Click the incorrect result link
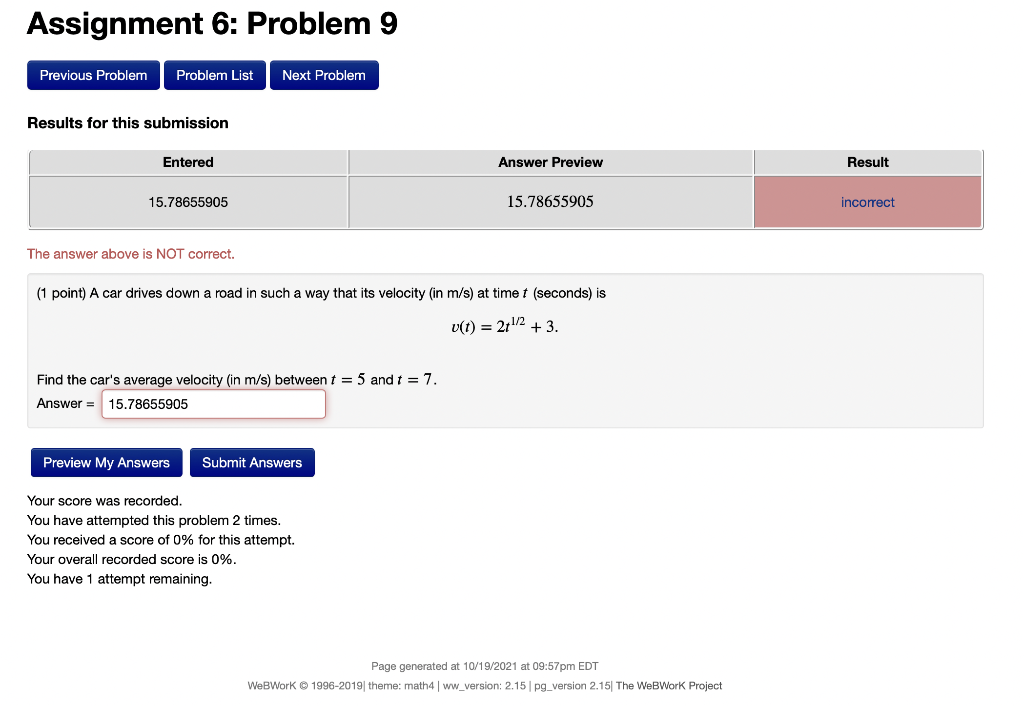This screenshot has height=706, width=1024. point(867,202)
